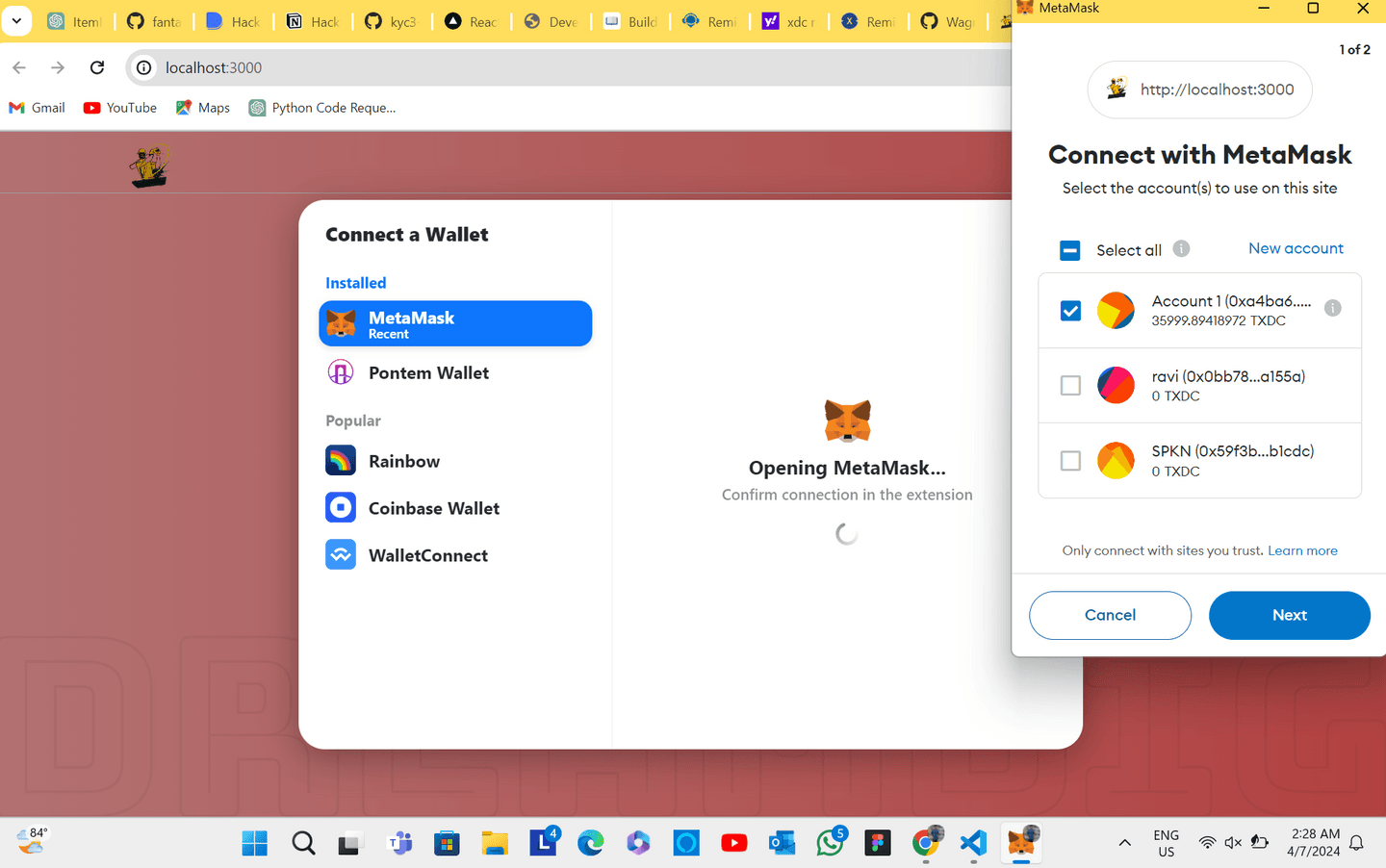Click the "Opening MetaMask..." text

coord(847,468)
